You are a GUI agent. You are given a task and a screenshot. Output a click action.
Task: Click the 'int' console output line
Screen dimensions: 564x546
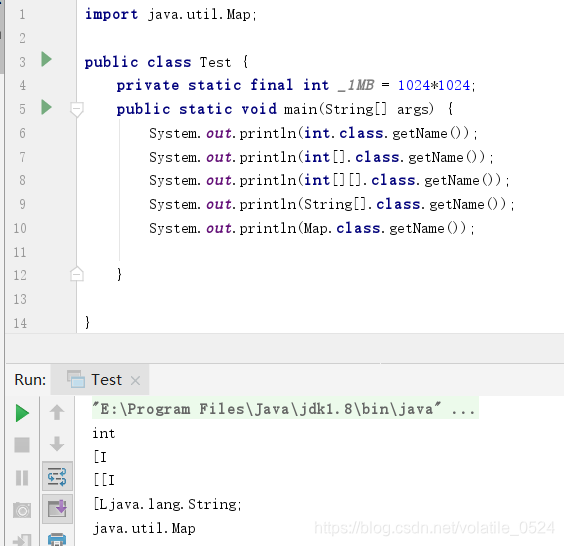tap(104, 433)
